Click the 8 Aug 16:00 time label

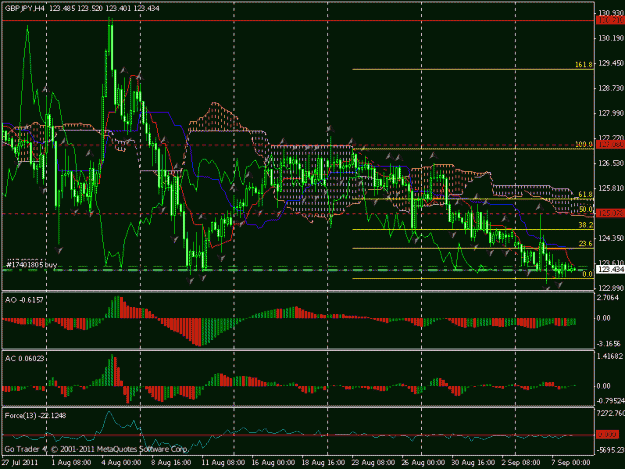[x=171, y=462]
